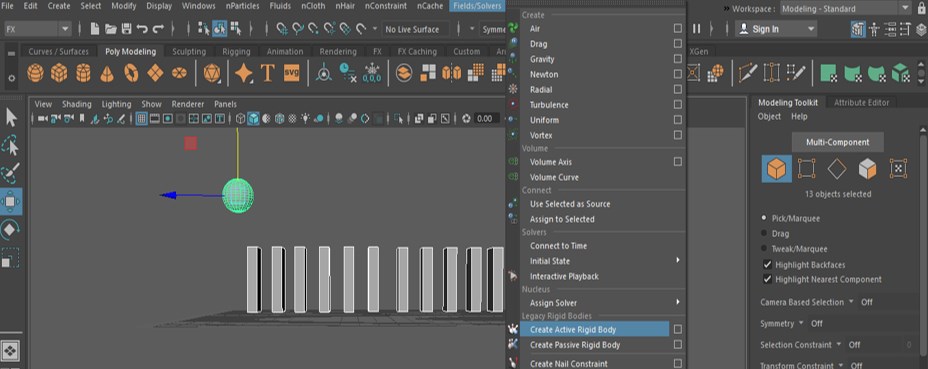Open the Symmetry dropdown arrow
This screenshot has height=369, width=928.
[x=801, y=323]
